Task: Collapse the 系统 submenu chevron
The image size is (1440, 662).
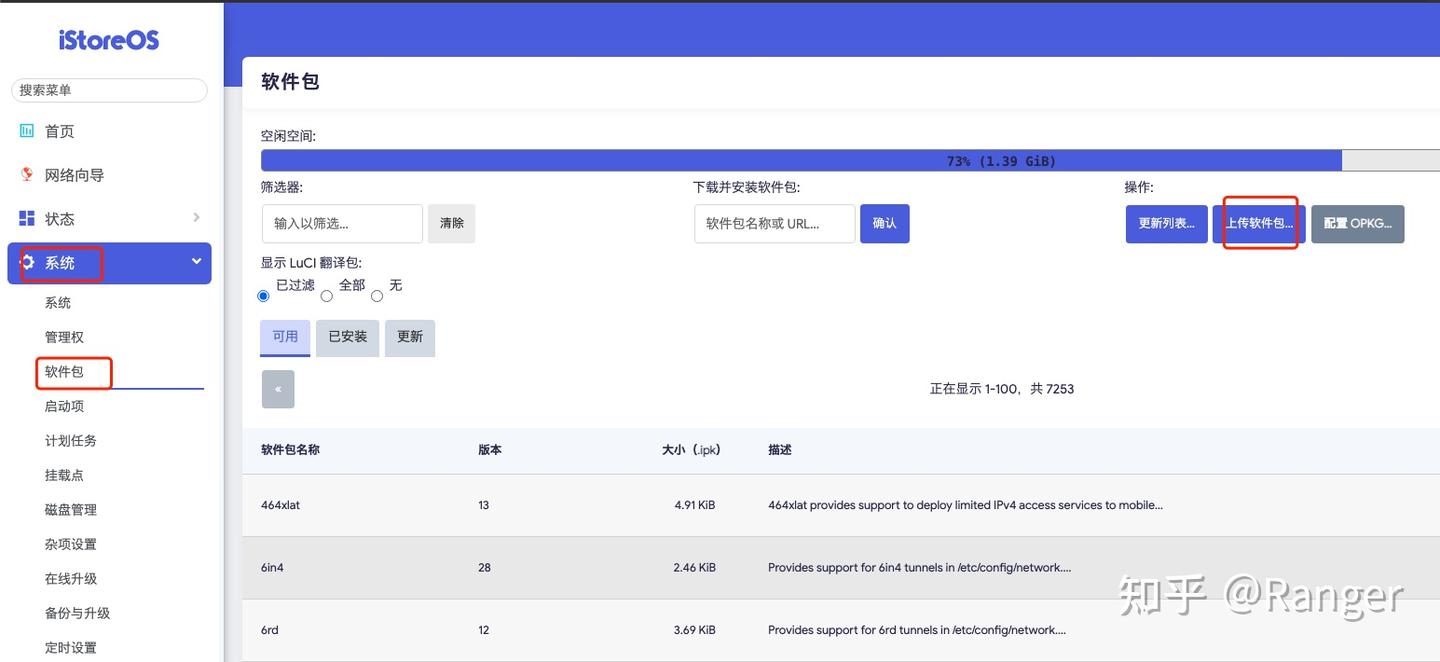Action: 196,263
